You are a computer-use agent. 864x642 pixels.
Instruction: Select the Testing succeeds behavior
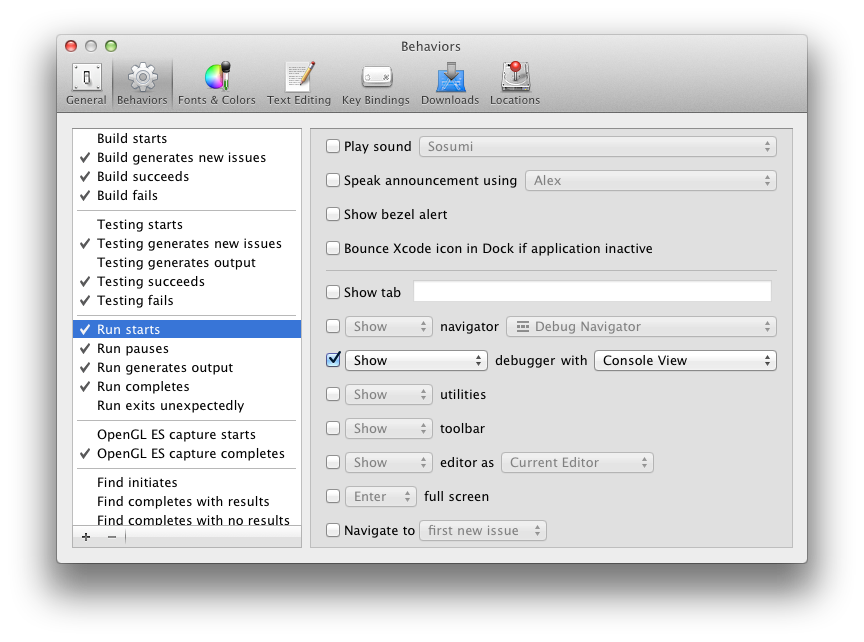click(187, 282)
